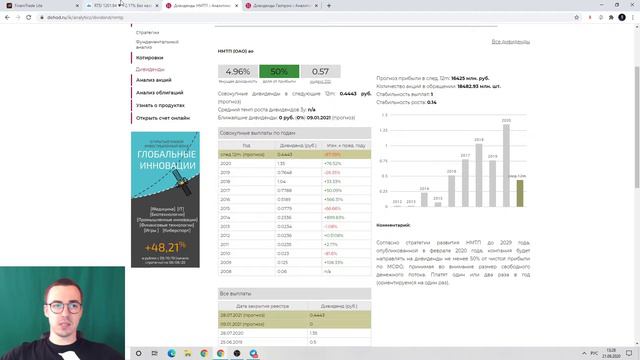Image resolution: width=640 pixels, height=360 pixels.
Task: Open a new browser tab
Action: (x=329, y=6)
